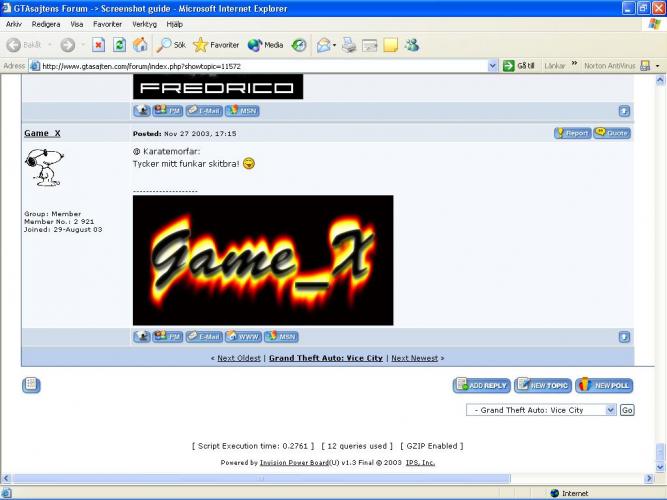Expand the address bar URL dropdown
The height and width of the screenshot is (500, 667).
pos(494,66)
